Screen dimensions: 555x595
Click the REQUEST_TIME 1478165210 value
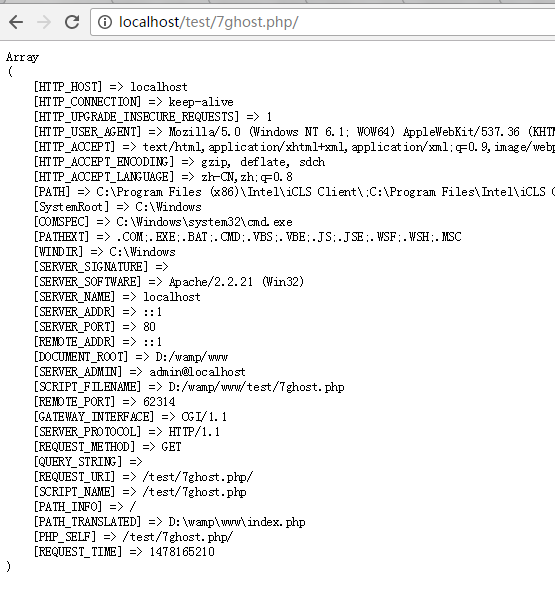(x=182, y=552)
